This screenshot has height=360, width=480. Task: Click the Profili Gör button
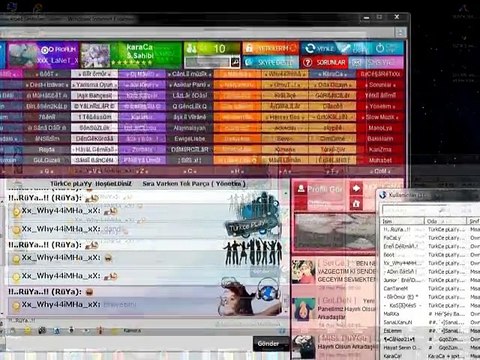pos(325,189)
